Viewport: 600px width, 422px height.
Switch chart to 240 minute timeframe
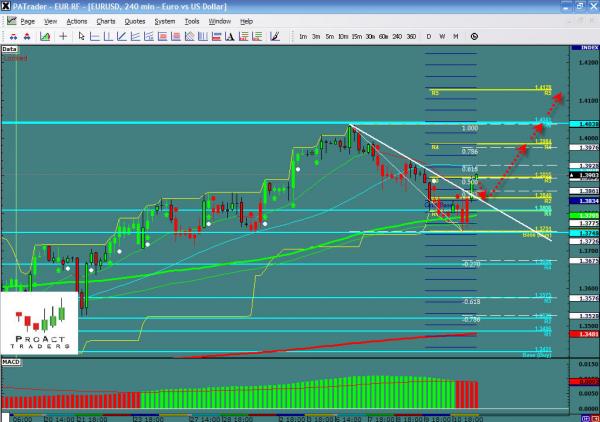(x=396, y=36)
